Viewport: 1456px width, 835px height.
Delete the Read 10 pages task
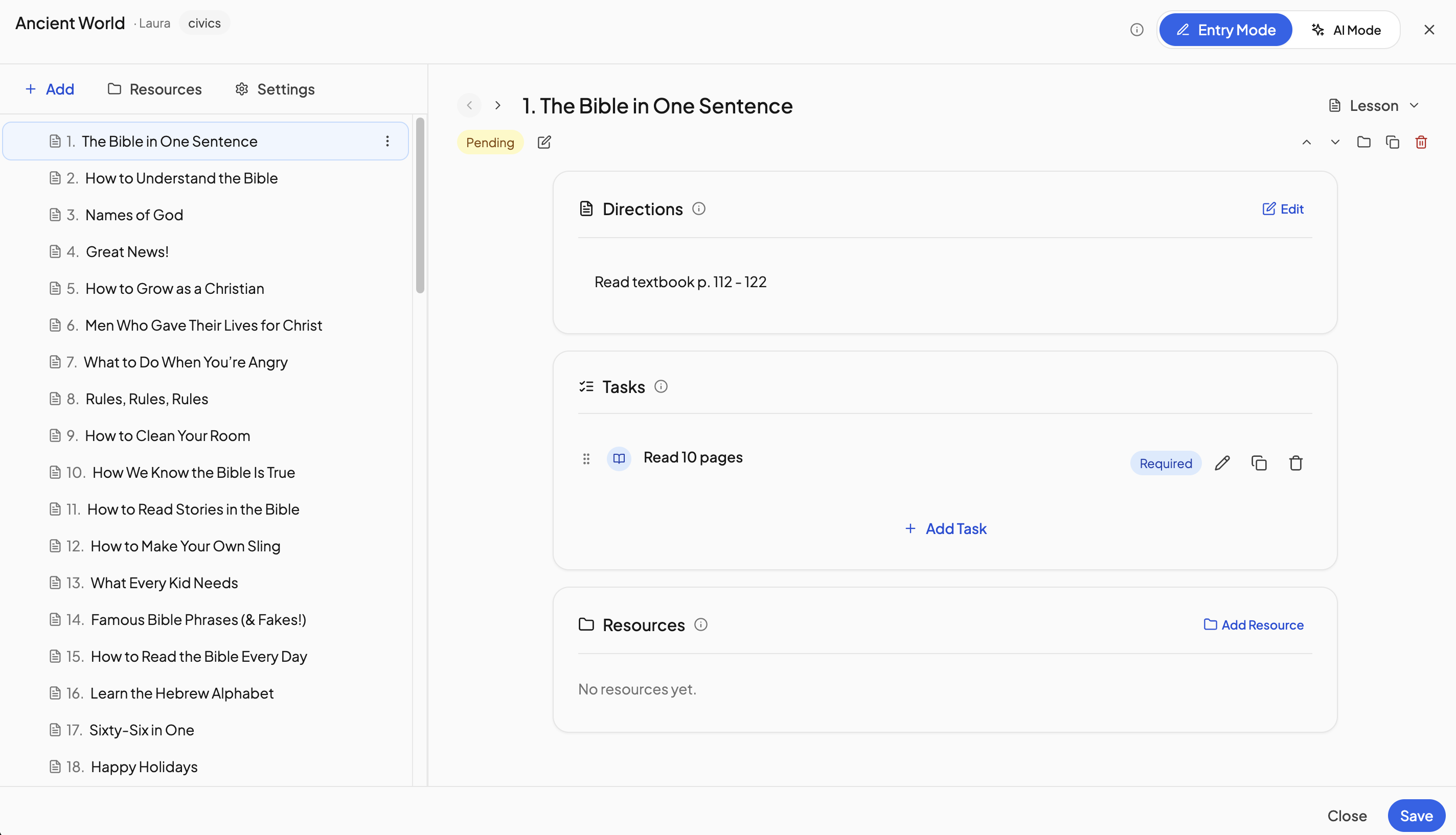pyautogui.click(x=1296, y=463)
